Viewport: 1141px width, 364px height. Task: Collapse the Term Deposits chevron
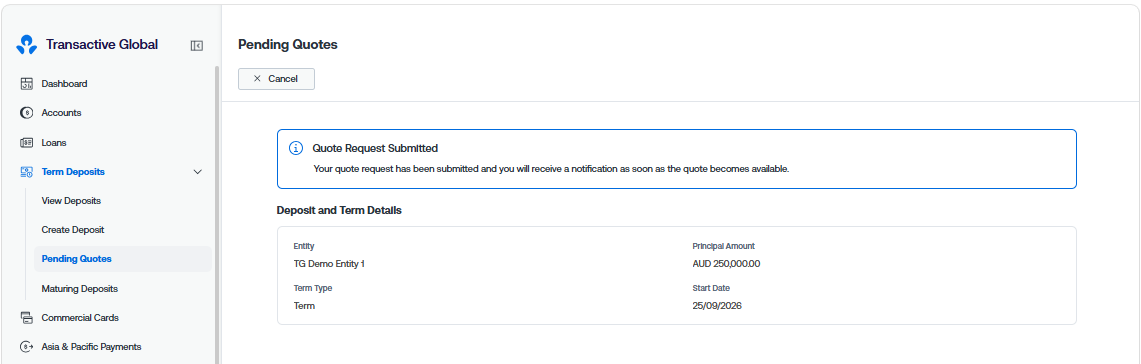[x=197, y=172]
